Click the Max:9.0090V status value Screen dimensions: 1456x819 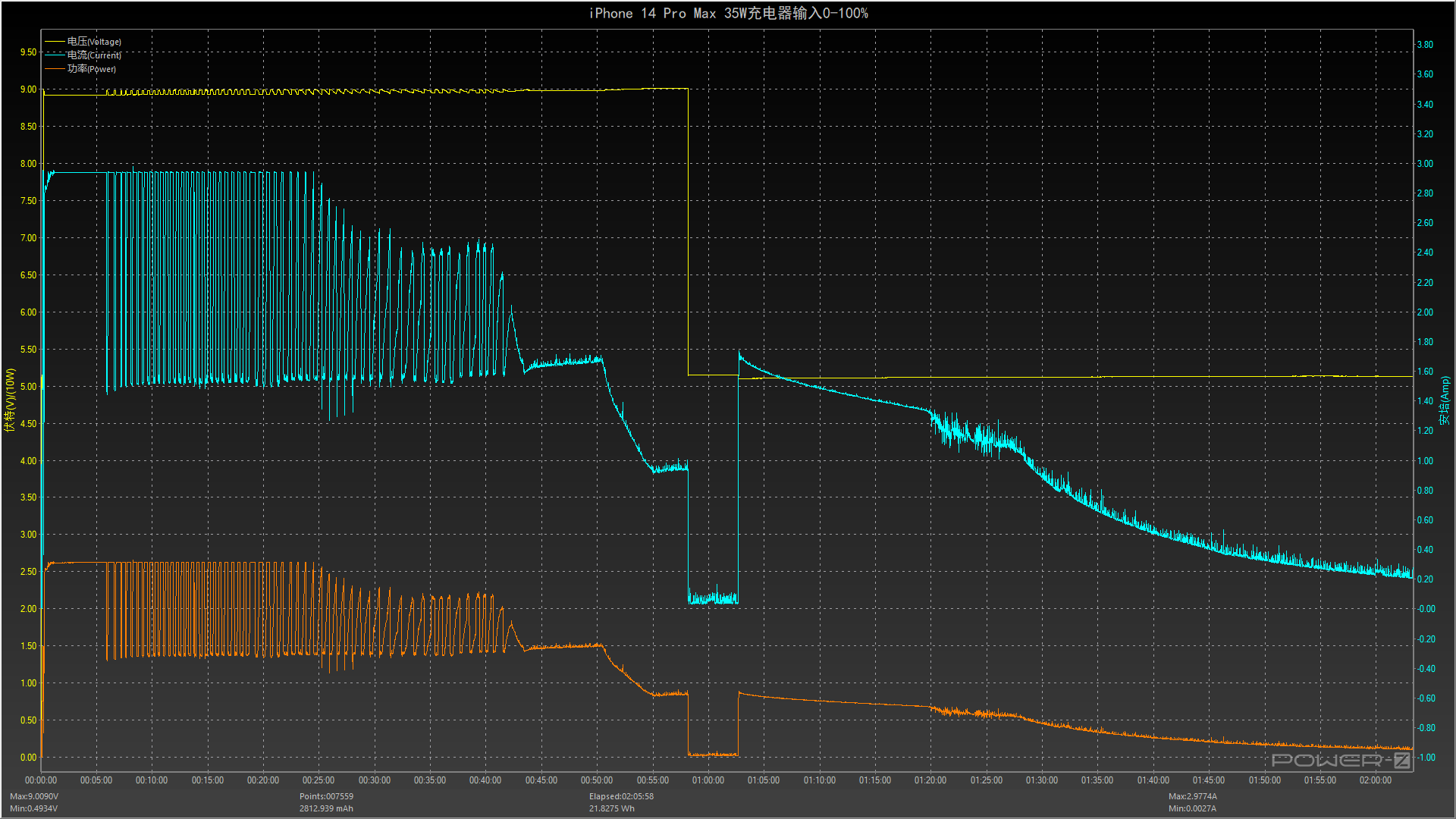[x=34, y=796]
